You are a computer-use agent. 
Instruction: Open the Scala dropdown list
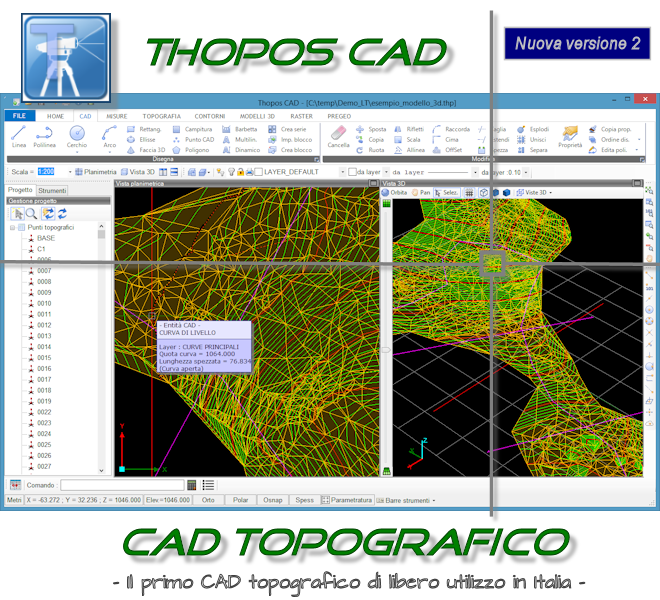tap(70, 172)
